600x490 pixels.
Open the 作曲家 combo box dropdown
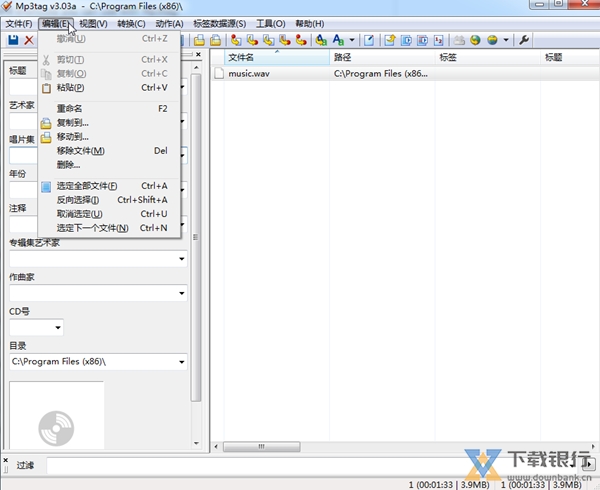click(x=182, y=293)
